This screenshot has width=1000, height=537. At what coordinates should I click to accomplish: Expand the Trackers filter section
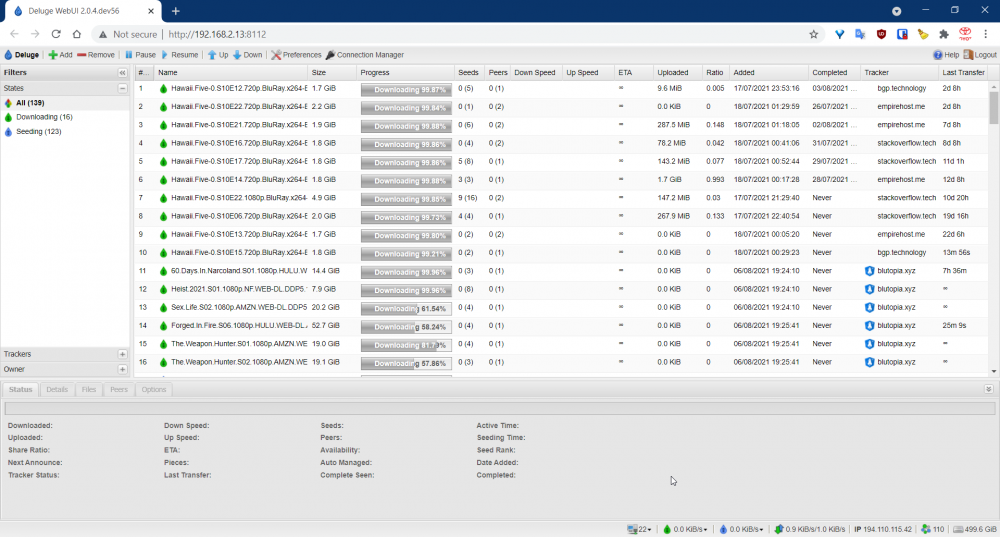(122, 354)
